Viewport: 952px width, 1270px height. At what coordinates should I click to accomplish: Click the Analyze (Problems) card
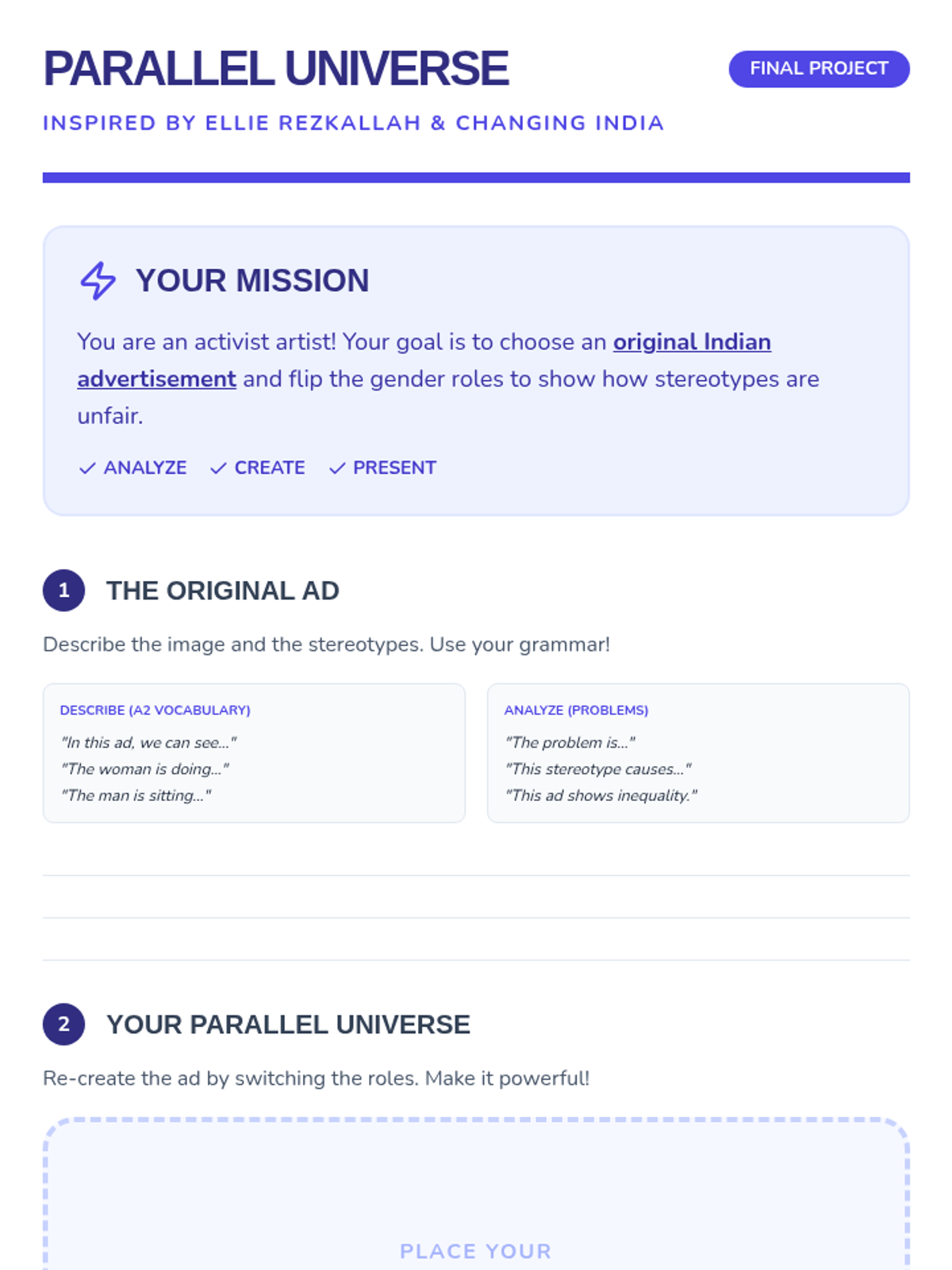tap(698, 752)
